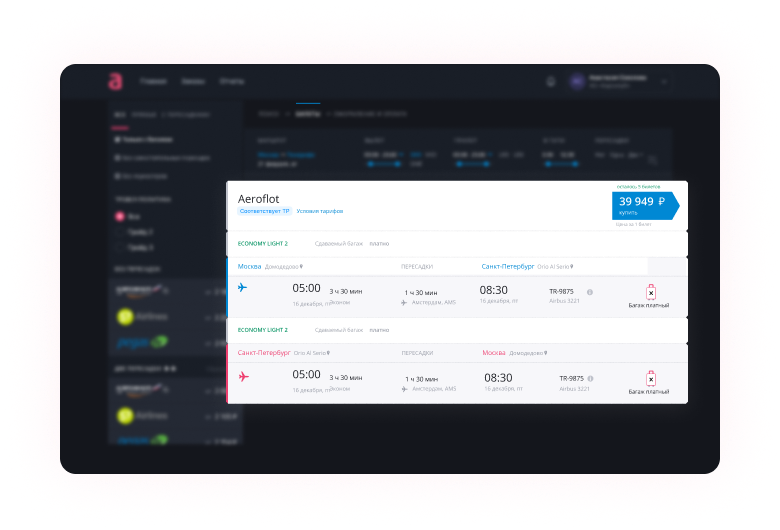Viewport: 780px width, 530px height.
Task: Click the 05:00 departure time of the return flight
Action: click(306, 375)
